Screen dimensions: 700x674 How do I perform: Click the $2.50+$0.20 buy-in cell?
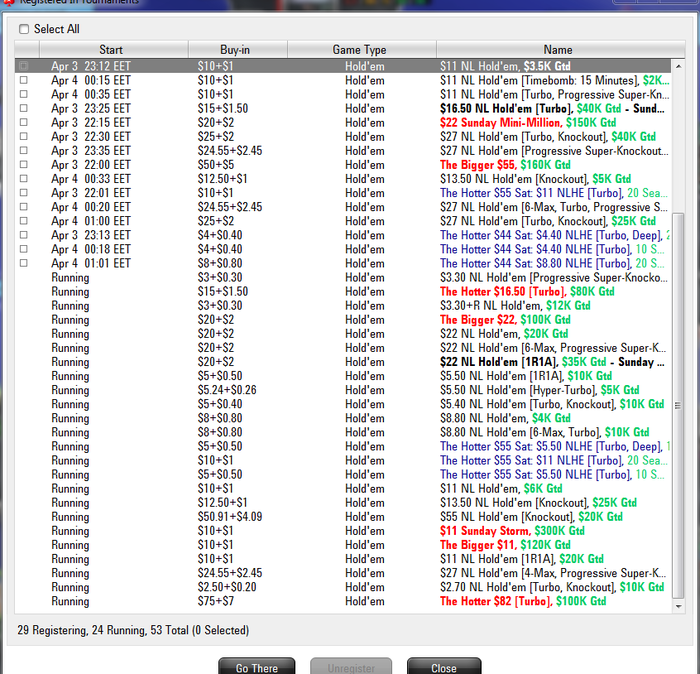[x=227, y=587]
